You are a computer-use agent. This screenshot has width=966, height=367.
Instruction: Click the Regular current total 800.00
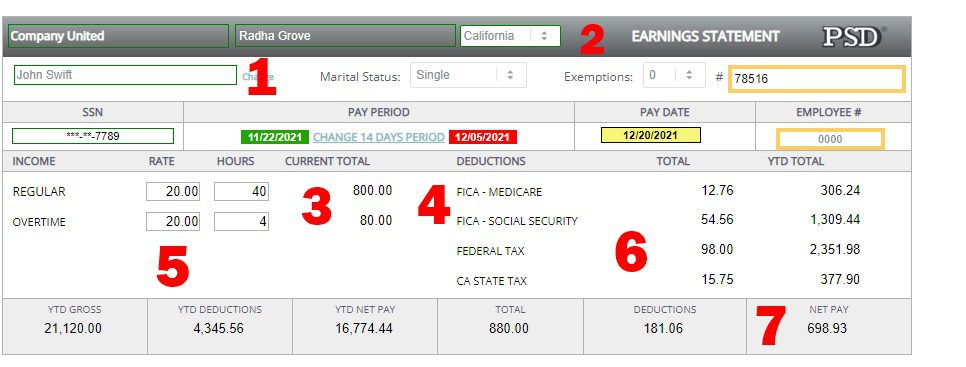point(372,190)
